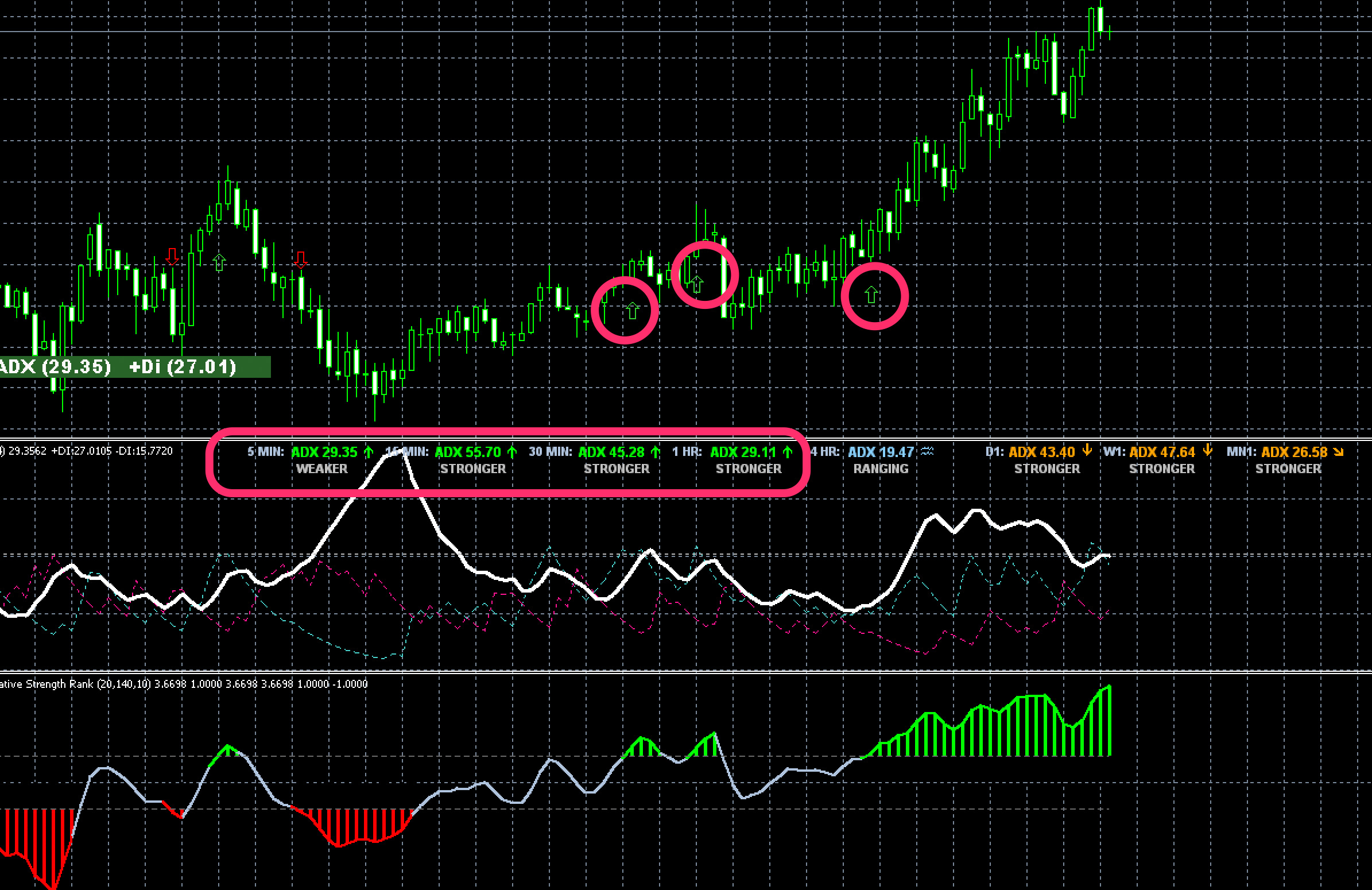Click the orange ADX 43.40 value
This screenshot has height=890, width=1372.
tap(1042, 452)
